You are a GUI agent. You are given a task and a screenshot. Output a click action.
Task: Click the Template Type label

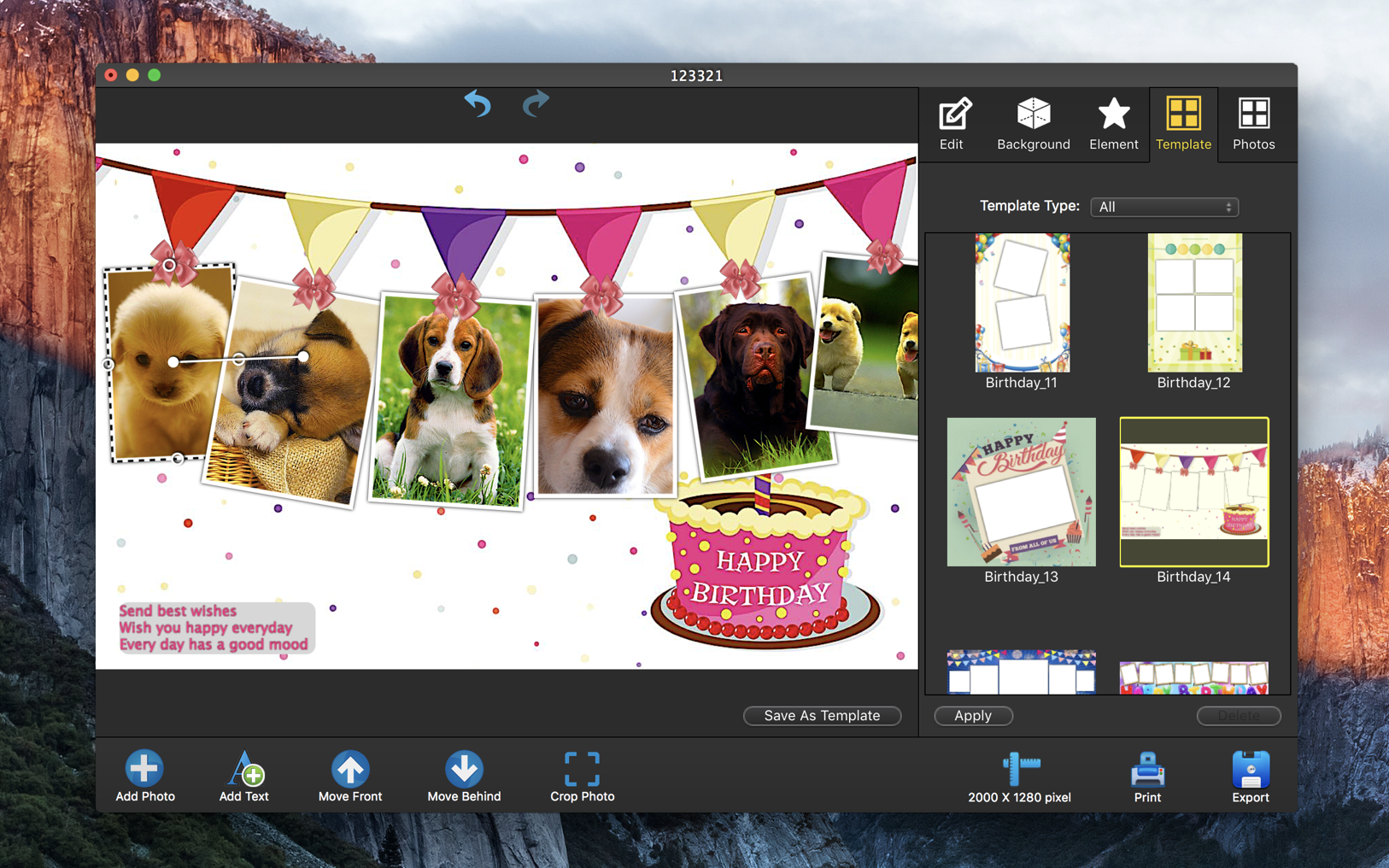[x=1029, y=206]
